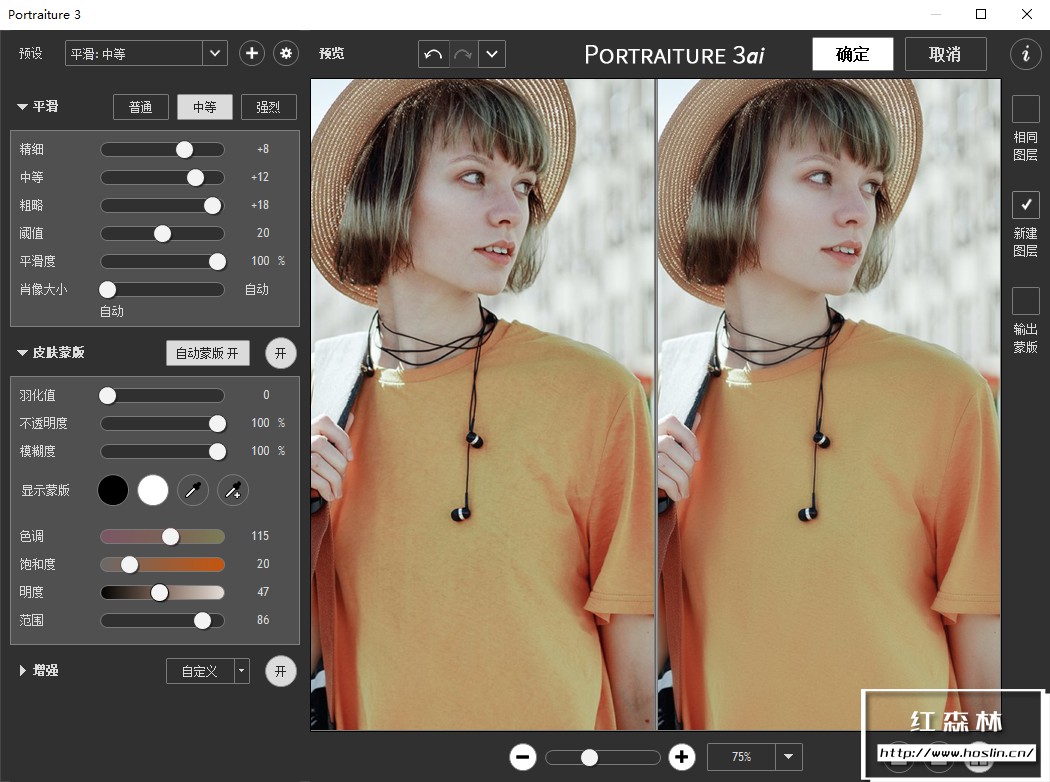Screen dimensions: 1050x782
Task: Select the 普通 smoothing tab
Action: tap(141, 107)
